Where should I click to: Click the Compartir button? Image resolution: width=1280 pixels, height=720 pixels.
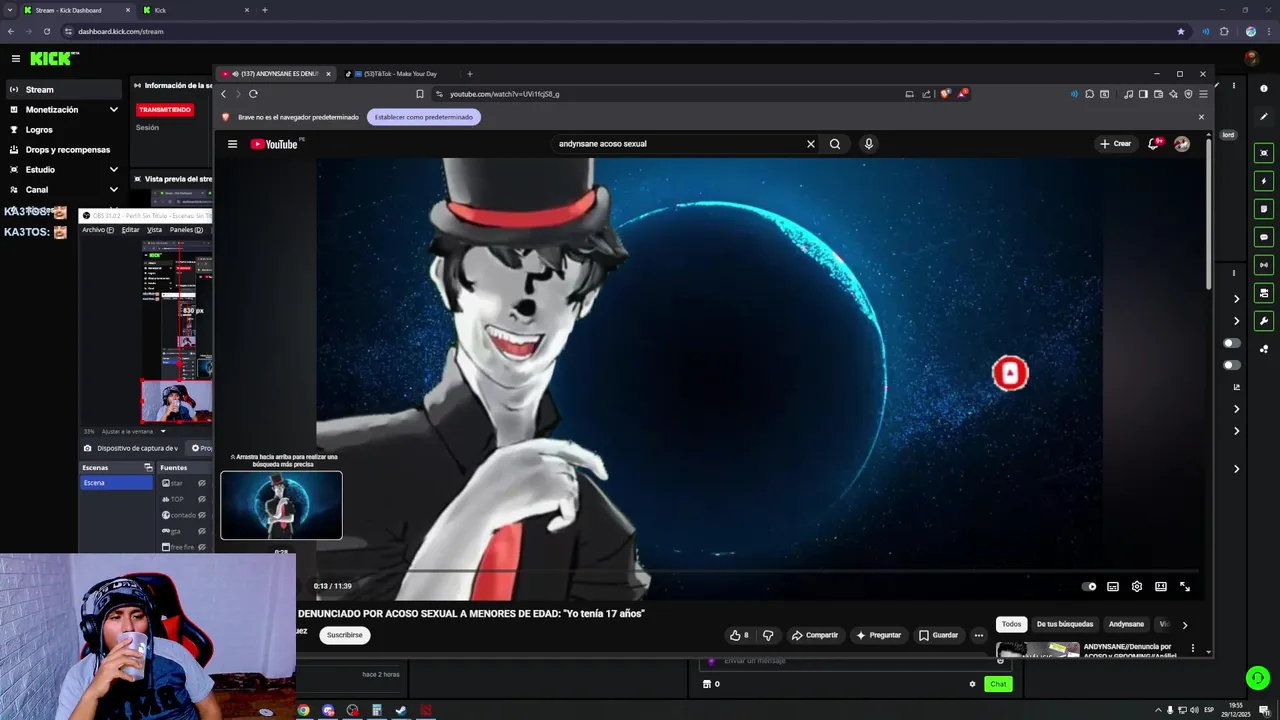[815, 635]
